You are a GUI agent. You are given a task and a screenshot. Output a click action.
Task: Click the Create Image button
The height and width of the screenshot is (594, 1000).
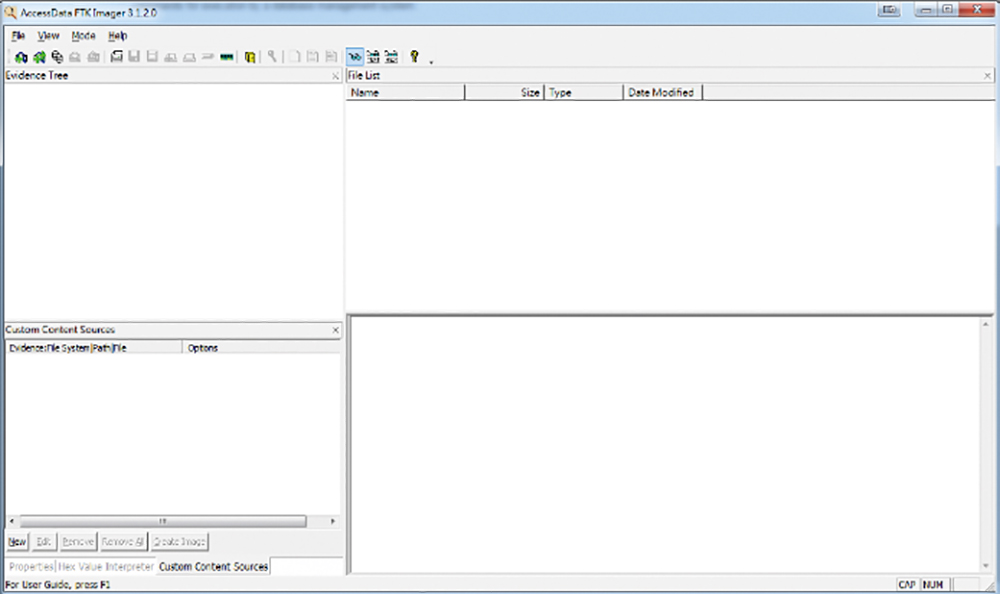[180, 542]
